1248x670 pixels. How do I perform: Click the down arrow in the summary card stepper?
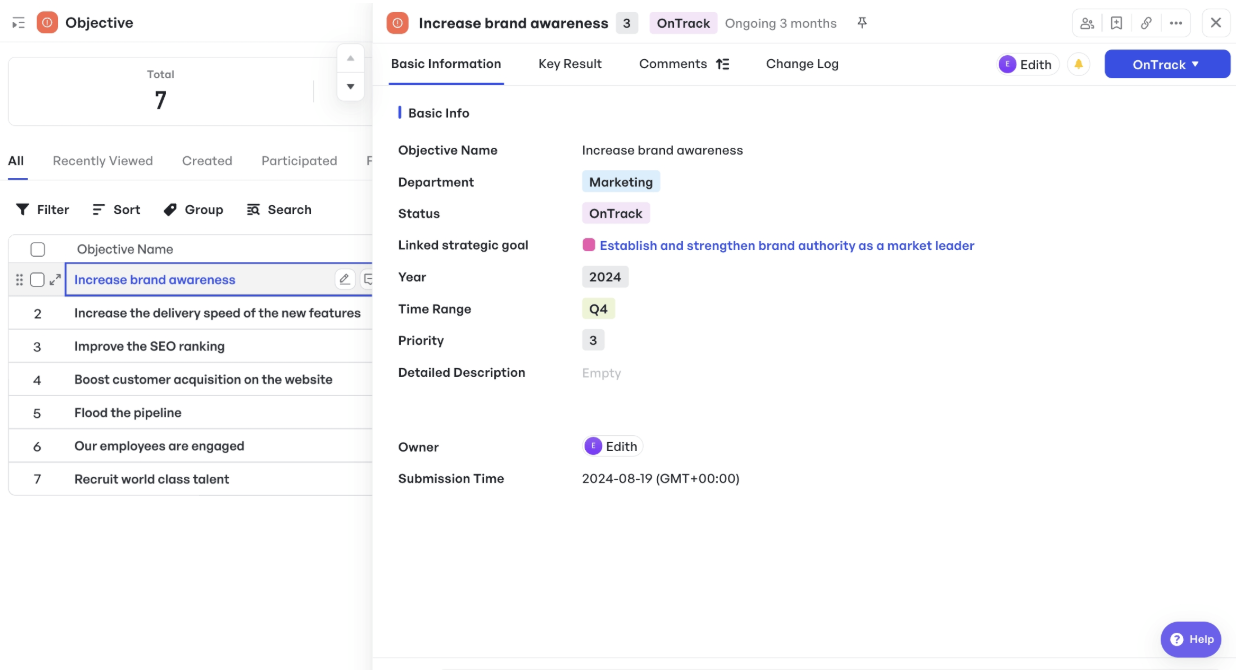(x=350, y=87)
